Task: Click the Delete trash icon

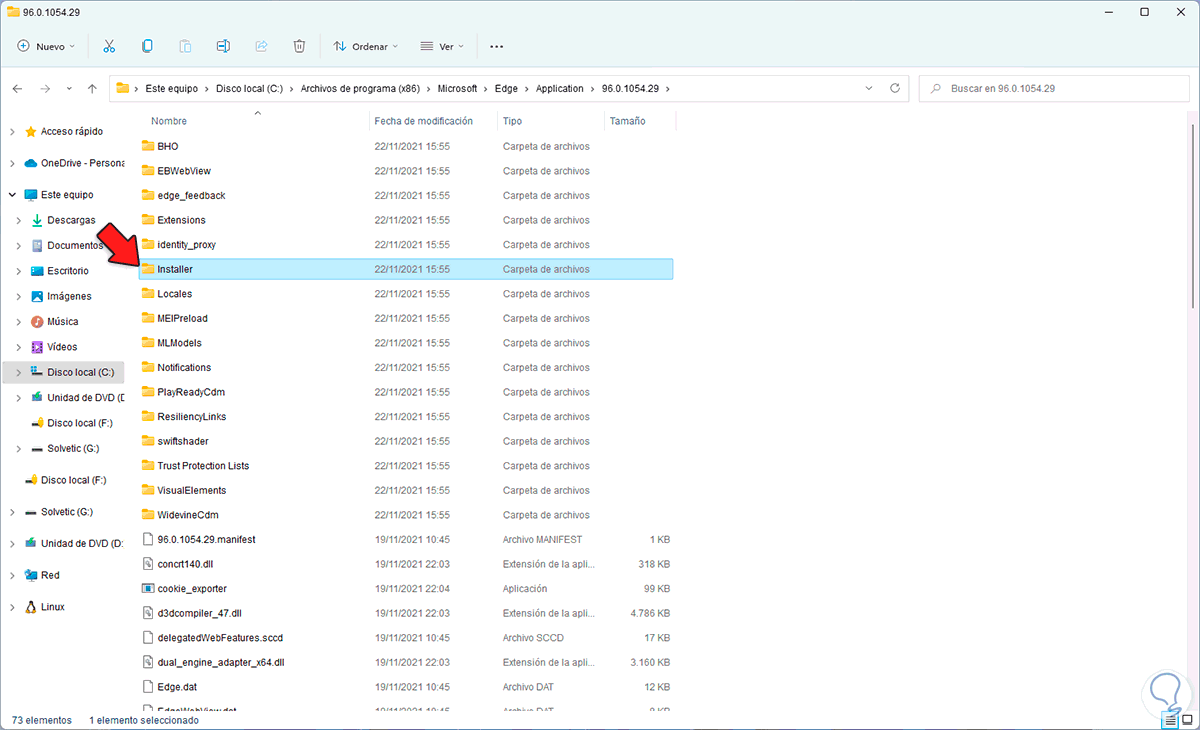Action: tap(299, 46)
